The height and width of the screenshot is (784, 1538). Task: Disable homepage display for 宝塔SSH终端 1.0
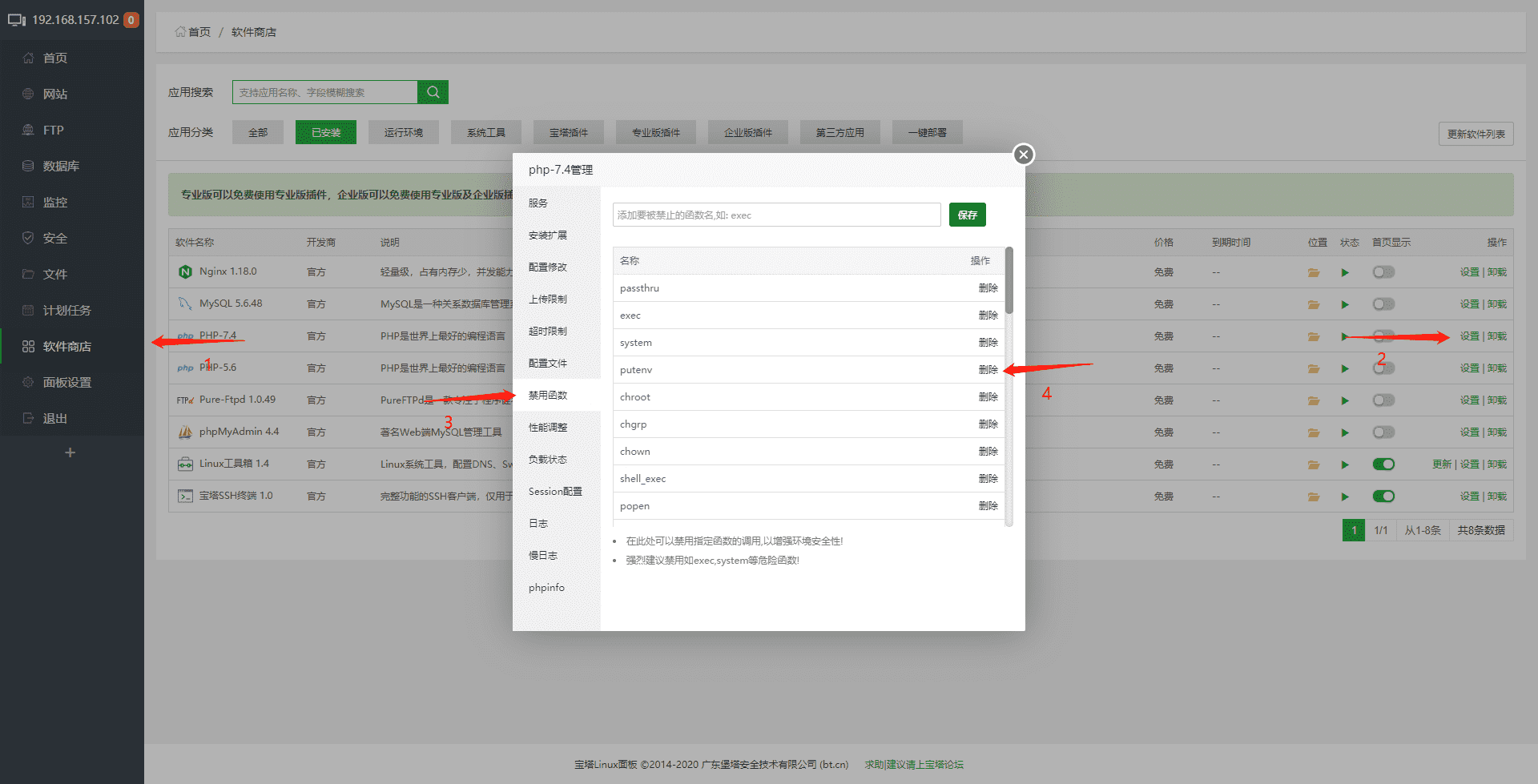(1383, 497)
